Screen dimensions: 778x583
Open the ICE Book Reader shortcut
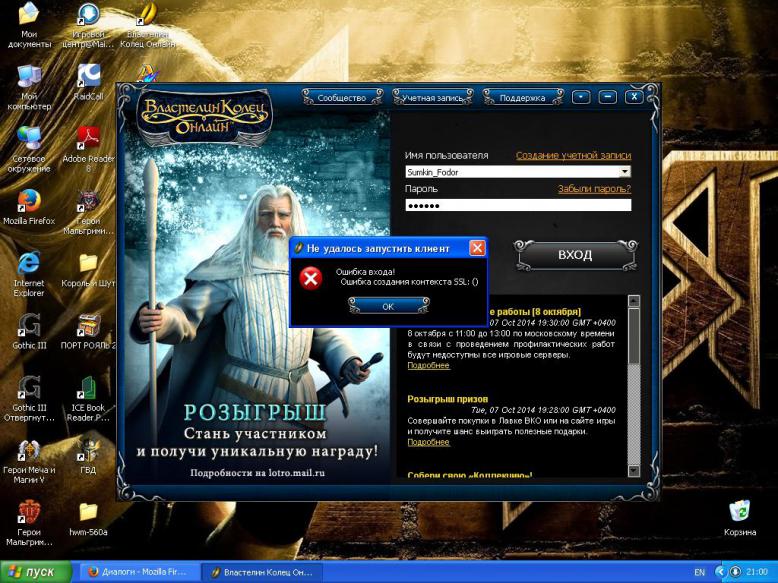click(88, 398)
